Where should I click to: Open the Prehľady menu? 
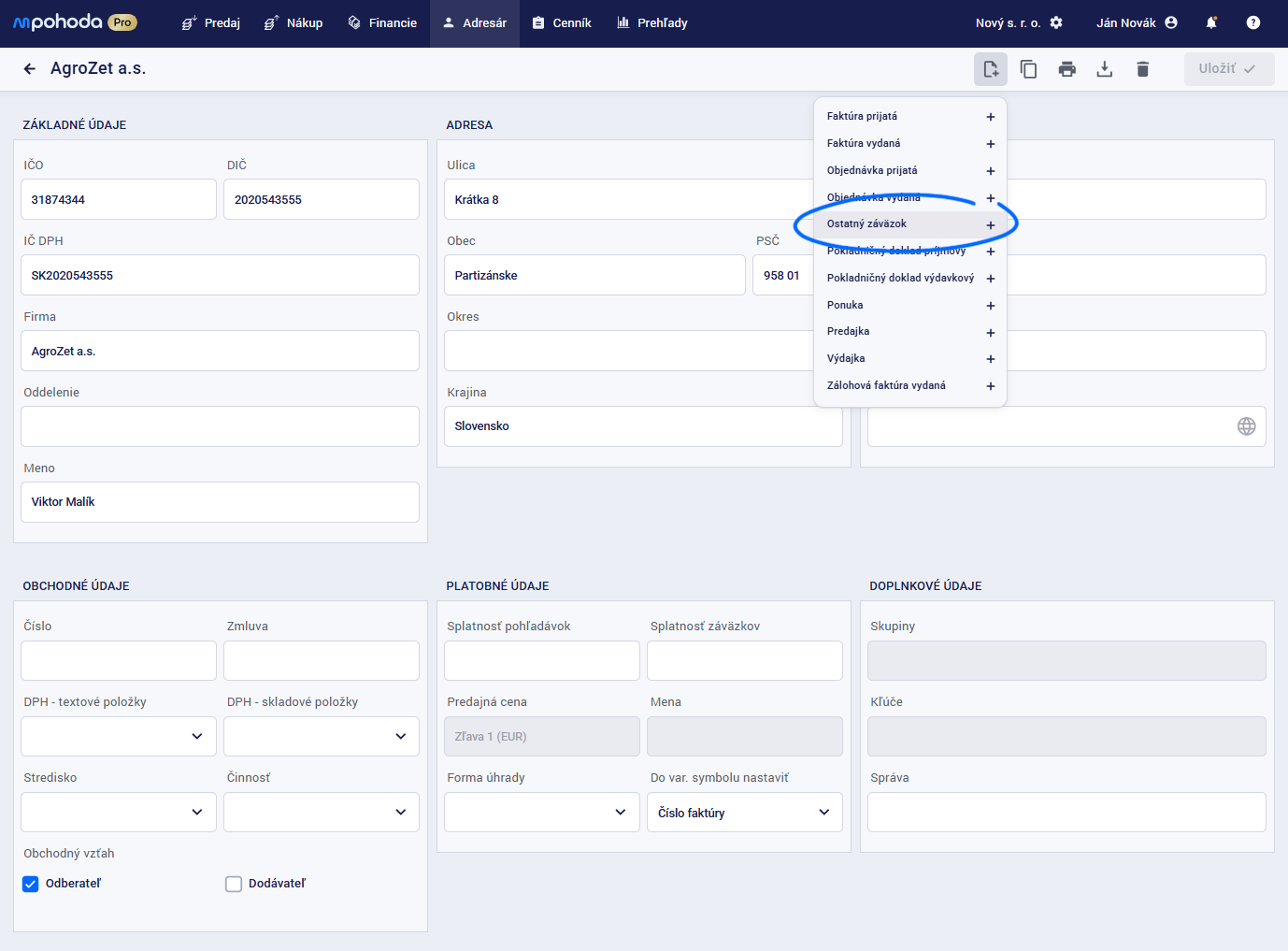pyautogui.click(x=652, y=23)
